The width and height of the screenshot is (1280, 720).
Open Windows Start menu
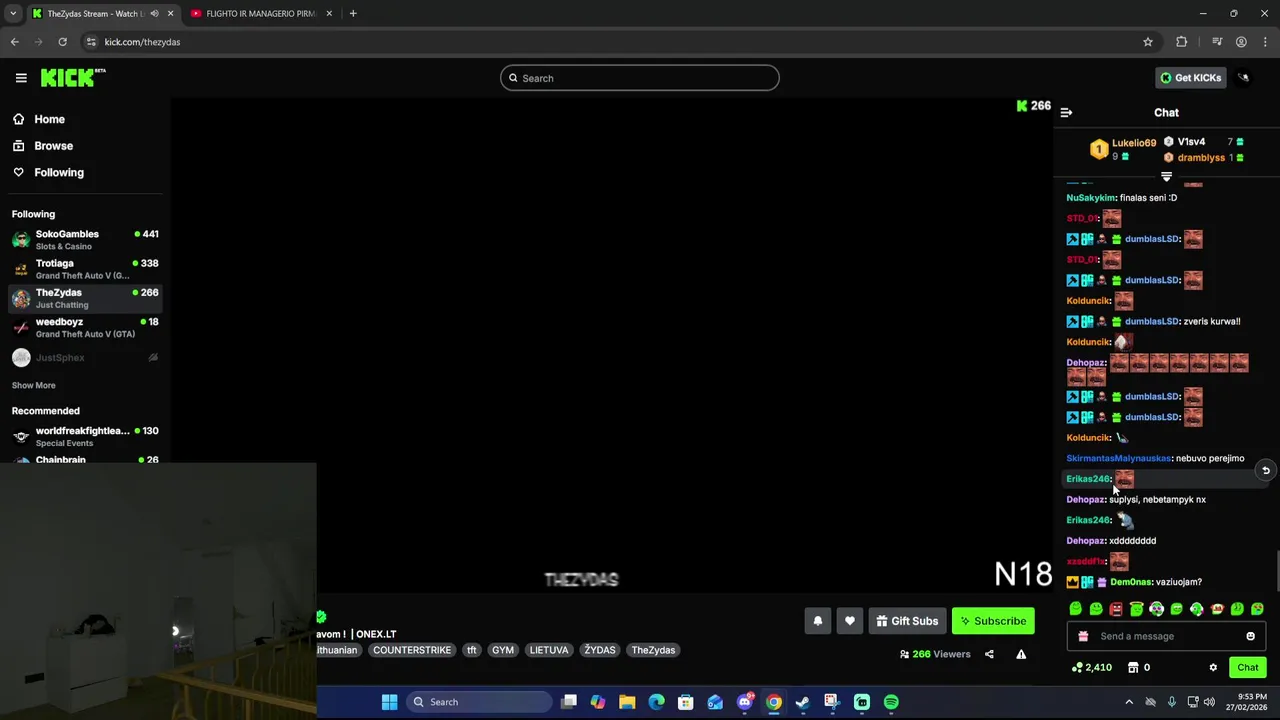click(390, 702)
